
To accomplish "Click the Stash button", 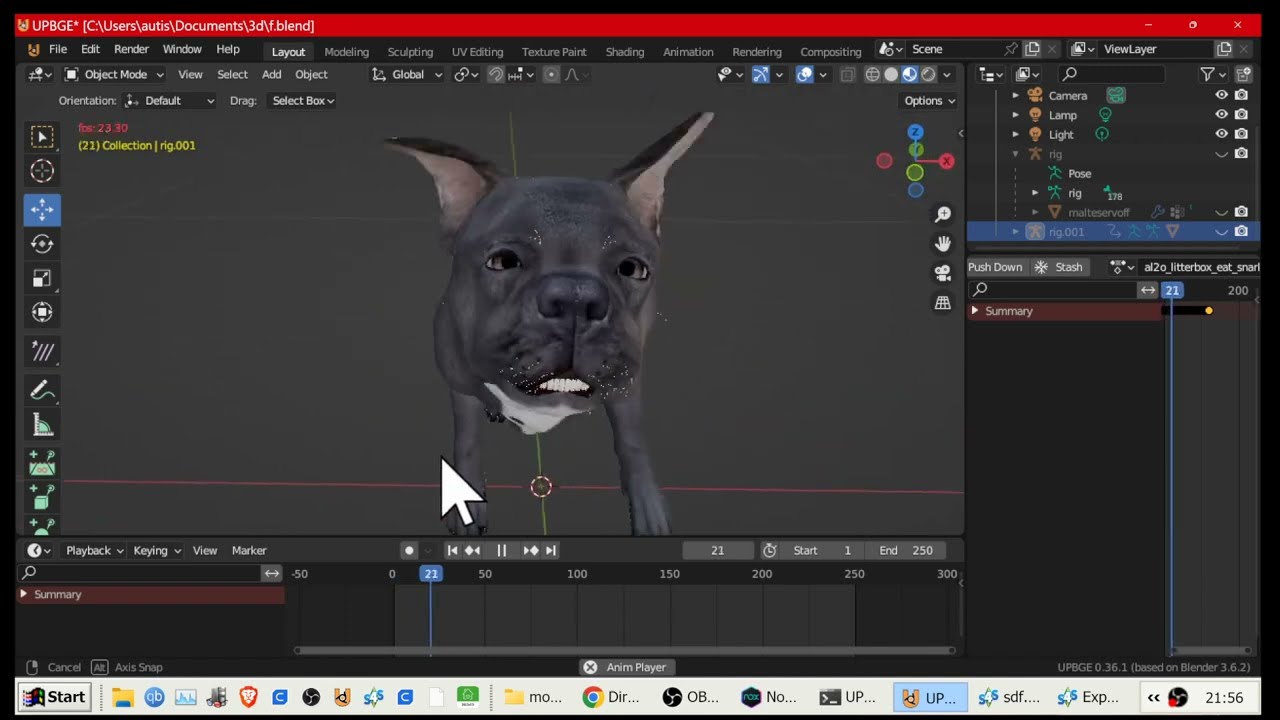I will coord(1059,267).
